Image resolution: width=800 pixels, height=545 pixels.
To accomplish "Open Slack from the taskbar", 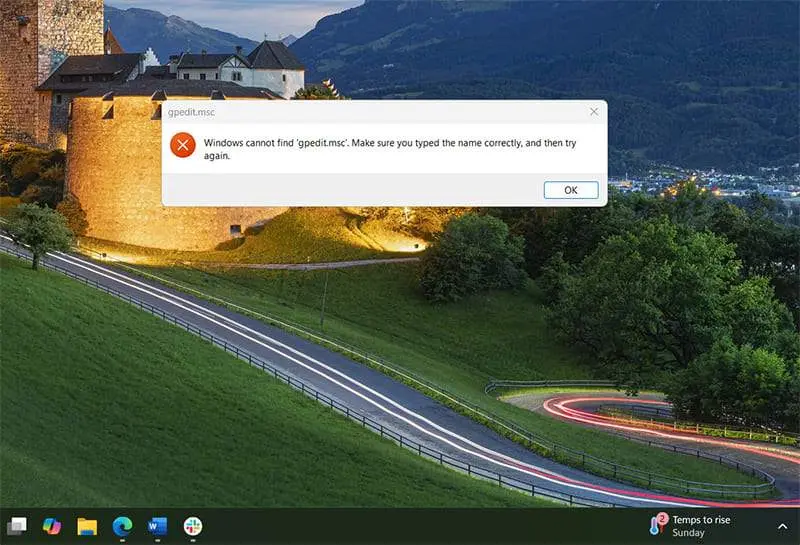I will [193, 526].
